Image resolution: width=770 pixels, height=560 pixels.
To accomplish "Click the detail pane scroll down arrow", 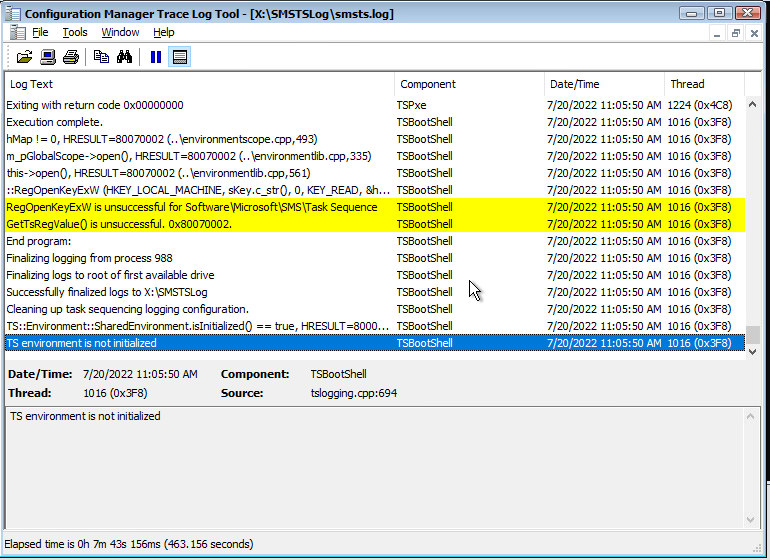I will click(x=750, y=519).
